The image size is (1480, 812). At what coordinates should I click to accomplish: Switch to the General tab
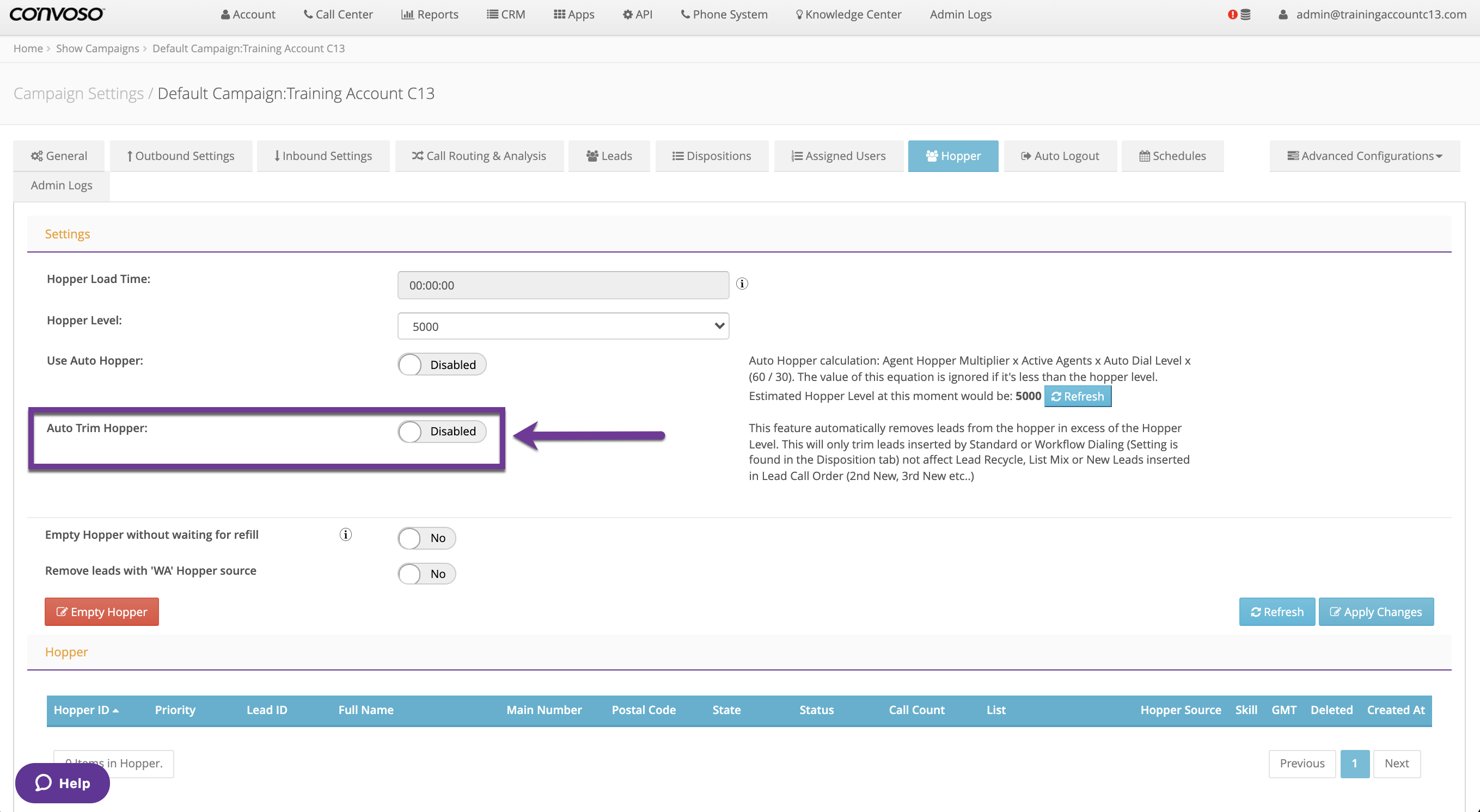[x=59, y=156]
